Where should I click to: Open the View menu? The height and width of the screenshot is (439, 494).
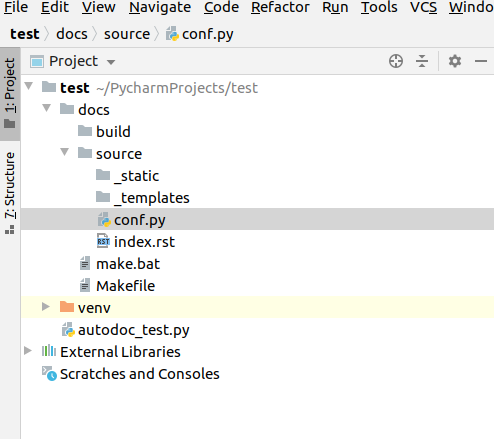(99, 7)
